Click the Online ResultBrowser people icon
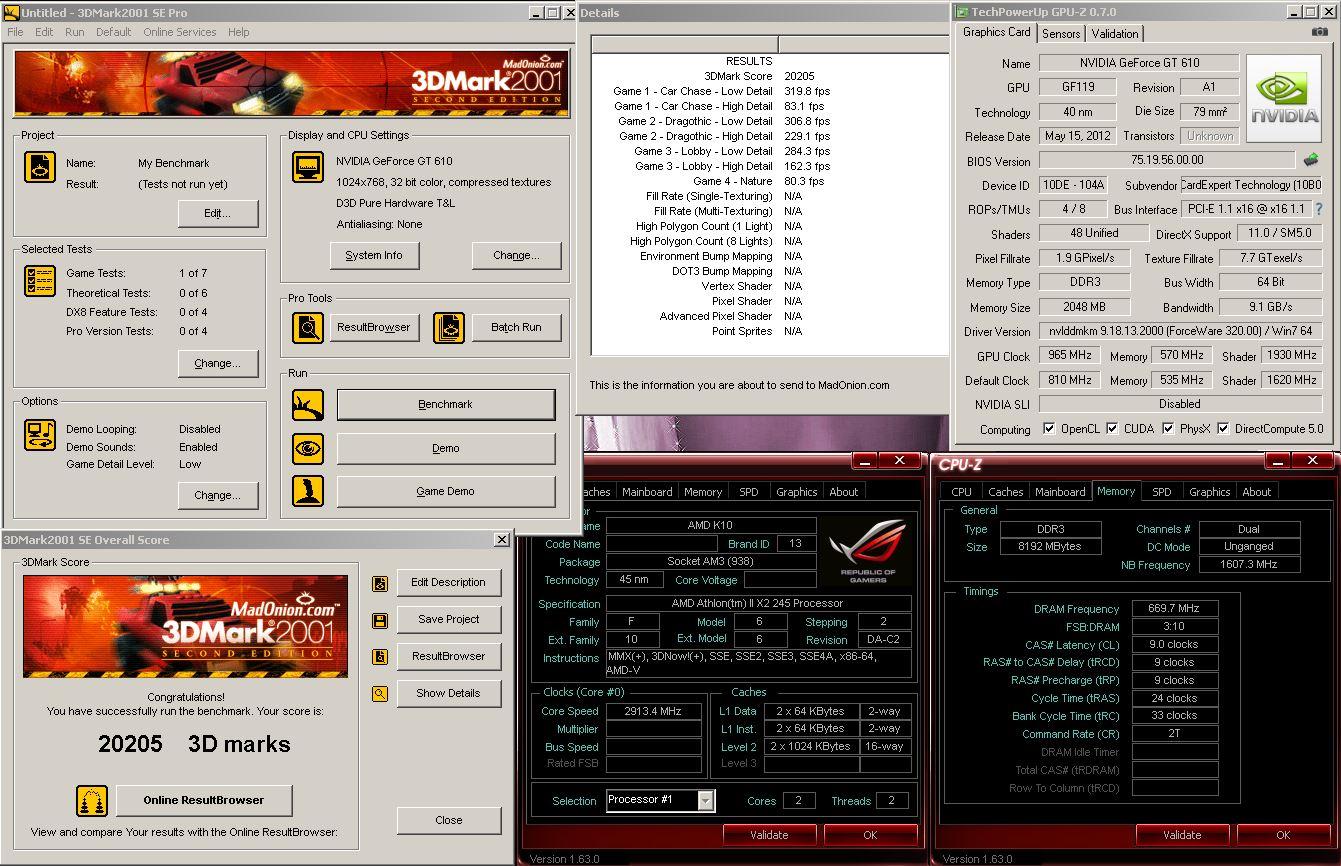This screenshot has height=866, width=1341. [x=92, y=801]
